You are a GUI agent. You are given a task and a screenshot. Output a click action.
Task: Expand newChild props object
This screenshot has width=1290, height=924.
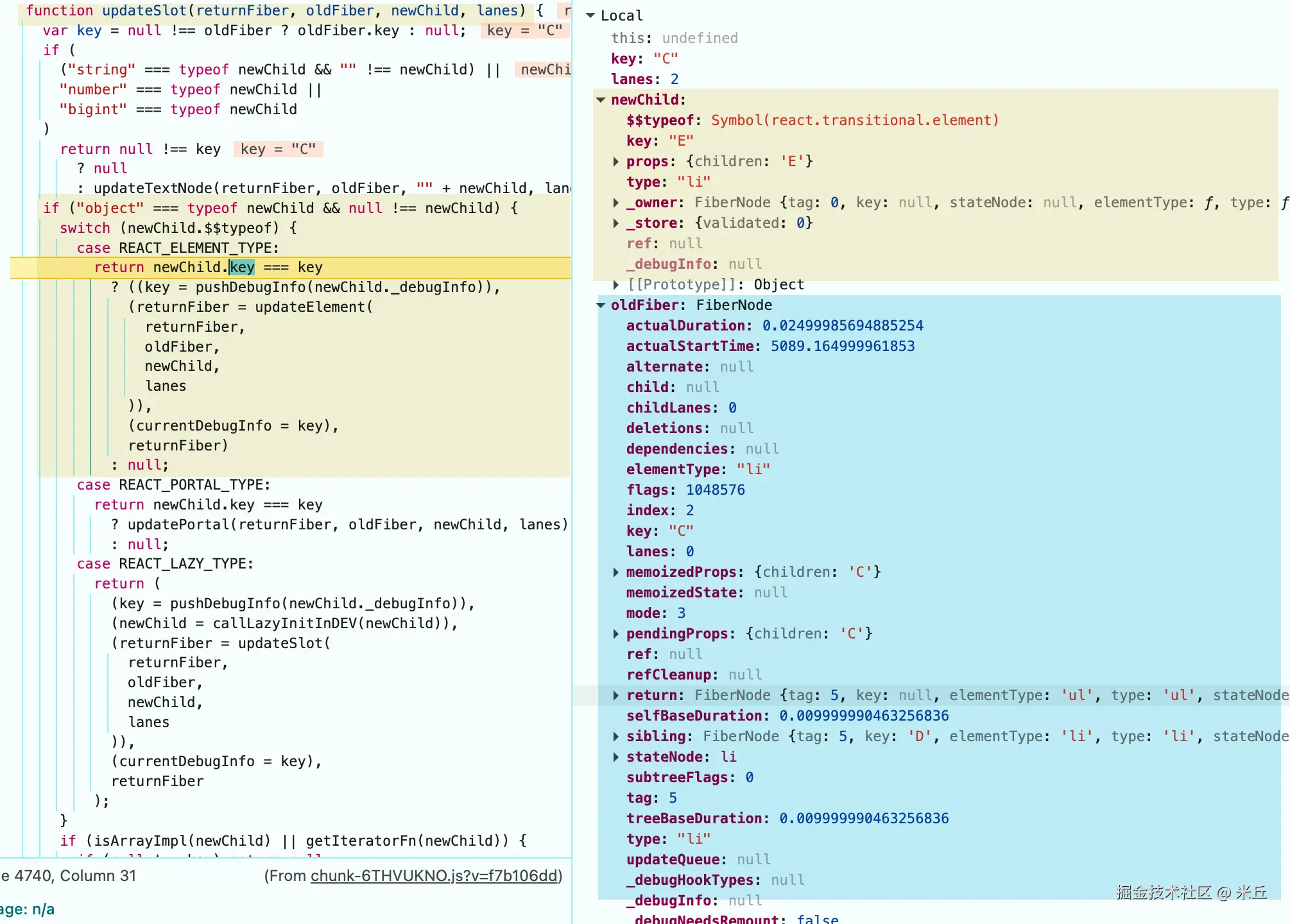click(616, 162)
